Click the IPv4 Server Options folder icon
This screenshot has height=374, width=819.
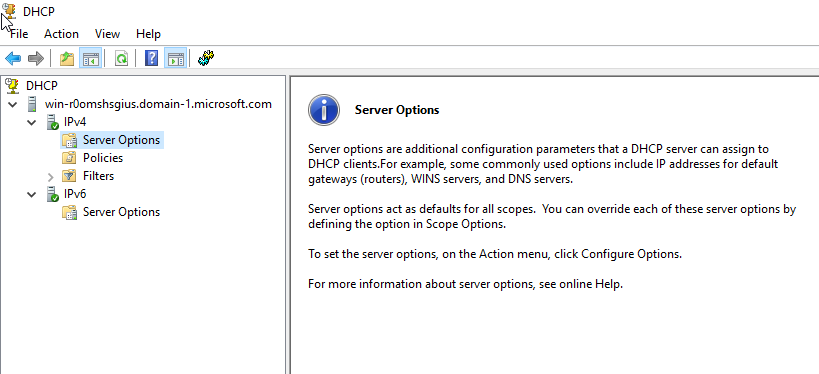pyautogui.click(x=69, y=140)
